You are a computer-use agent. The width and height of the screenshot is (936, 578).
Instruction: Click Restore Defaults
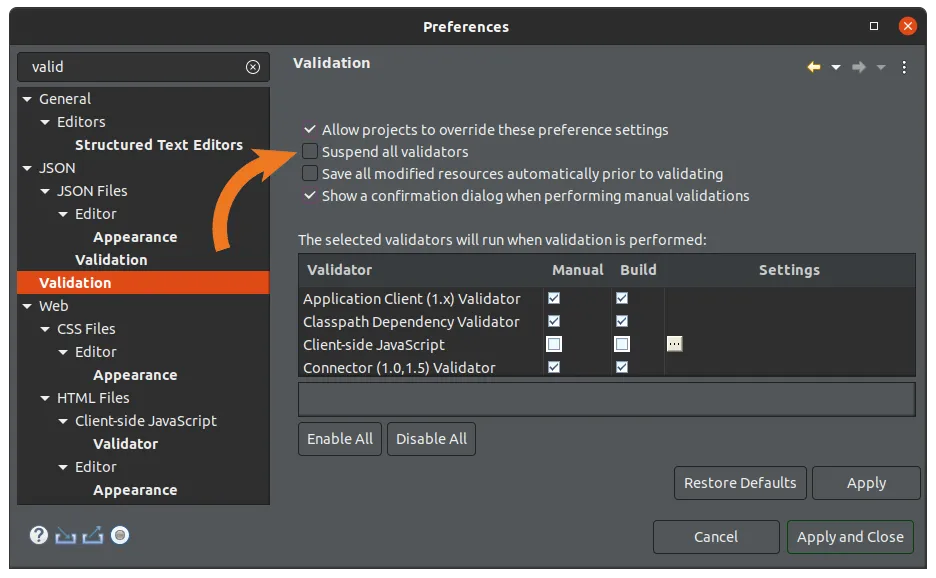pyautogui.click(x=740, y=482)
